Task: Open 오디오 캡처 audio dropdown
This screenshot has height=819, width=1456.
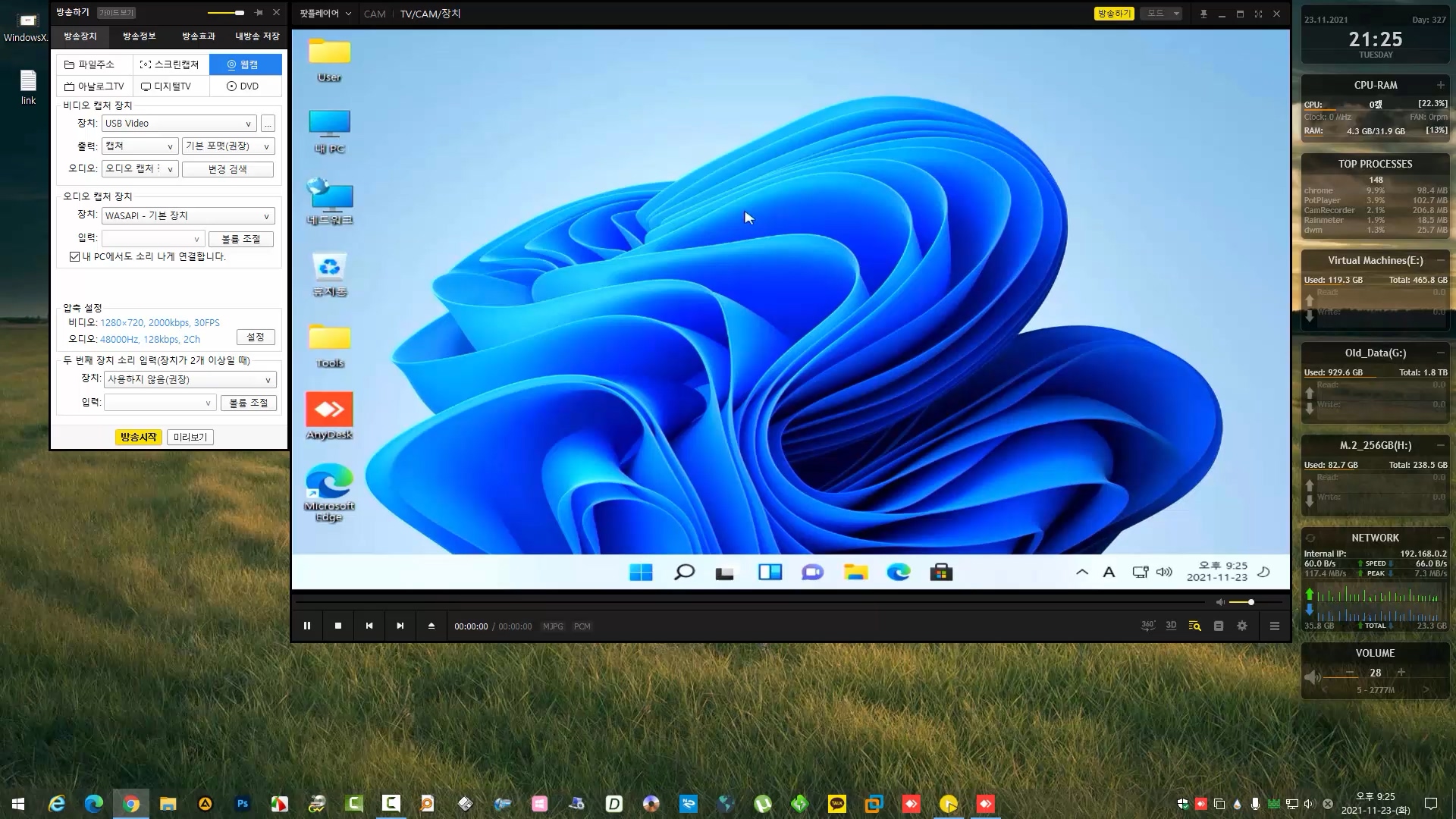Action: 140,169
